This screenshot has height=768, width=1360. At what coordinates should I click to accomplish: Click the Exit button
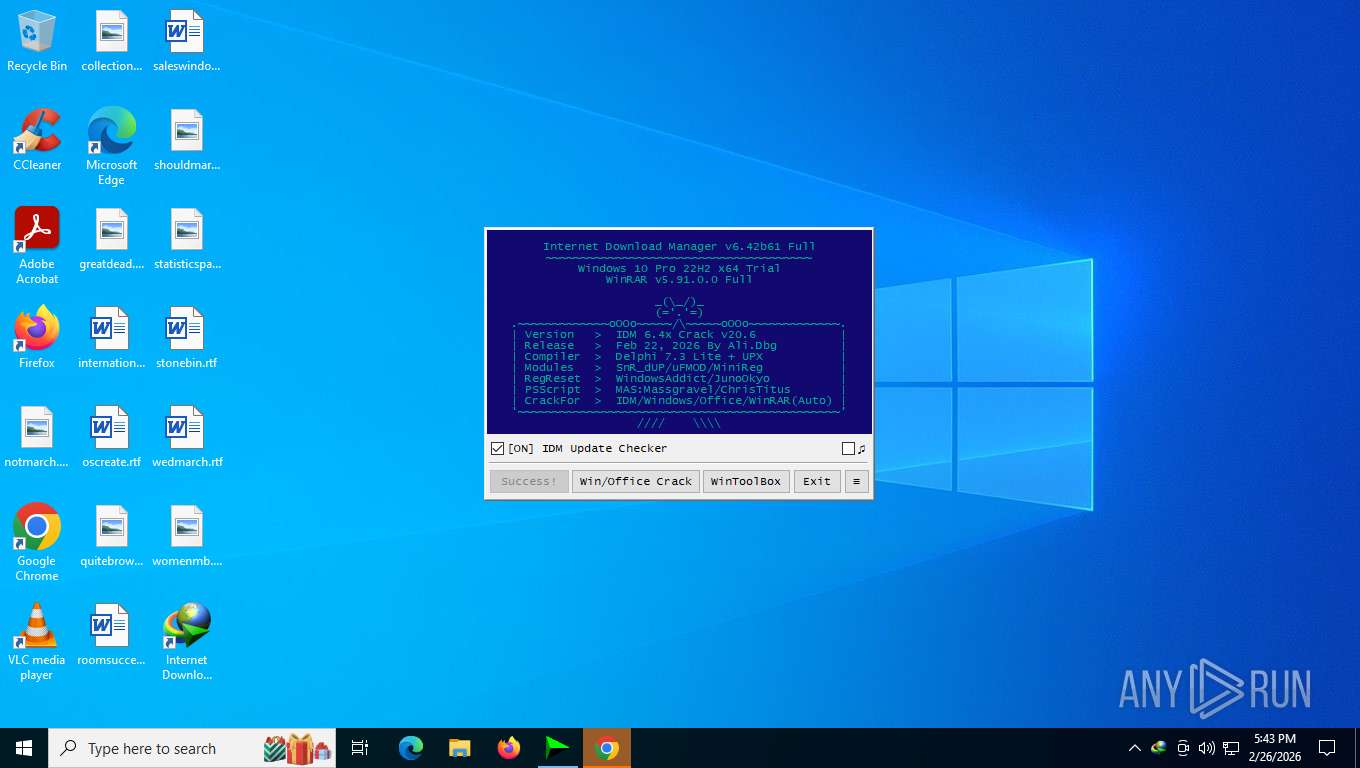[817, 481]
